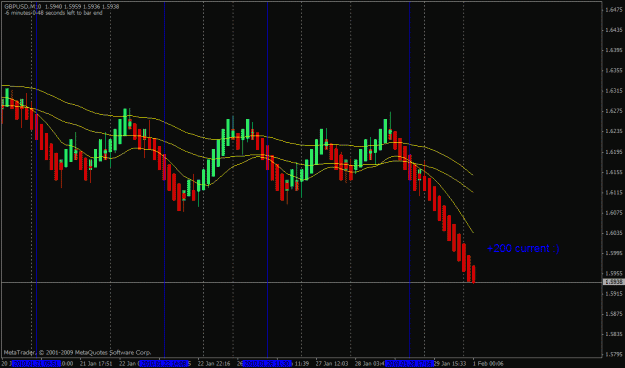Click the 1.6315 price scale label

614,91
